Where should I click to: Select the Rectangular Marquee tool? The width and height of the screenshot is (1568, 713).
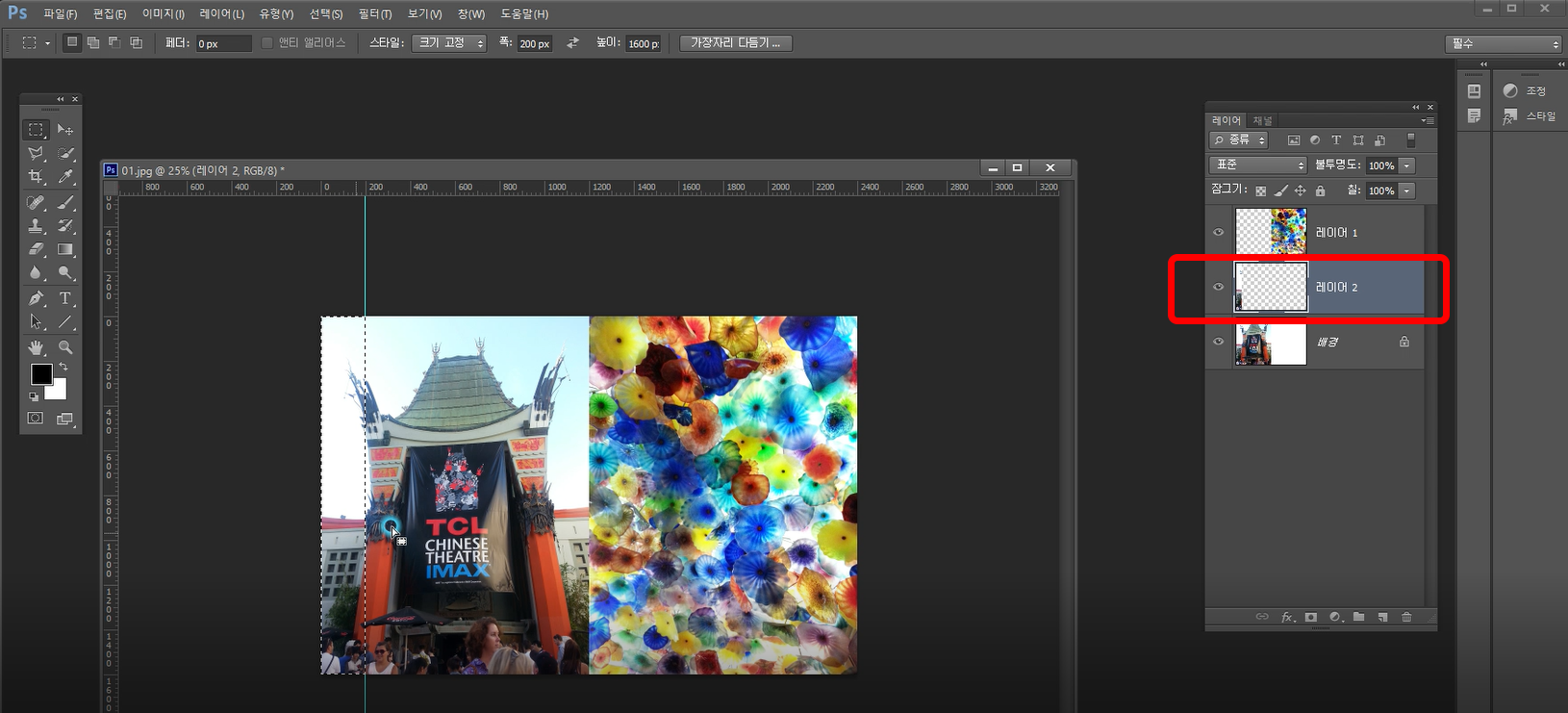pos(36,129)
